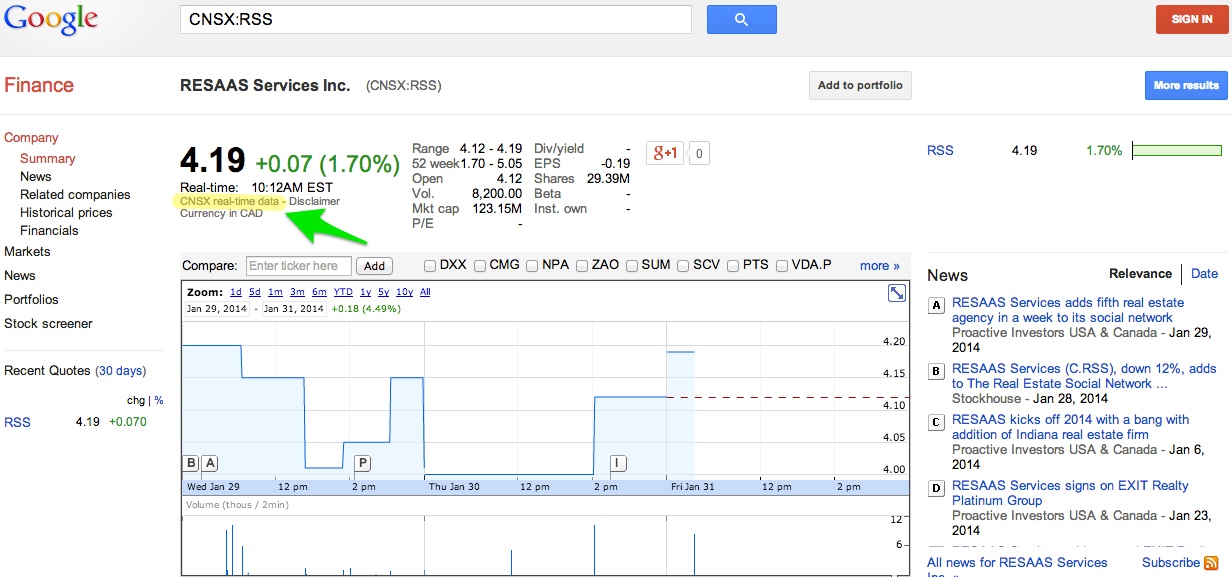Select news marker A in news list

click(937, 305)
